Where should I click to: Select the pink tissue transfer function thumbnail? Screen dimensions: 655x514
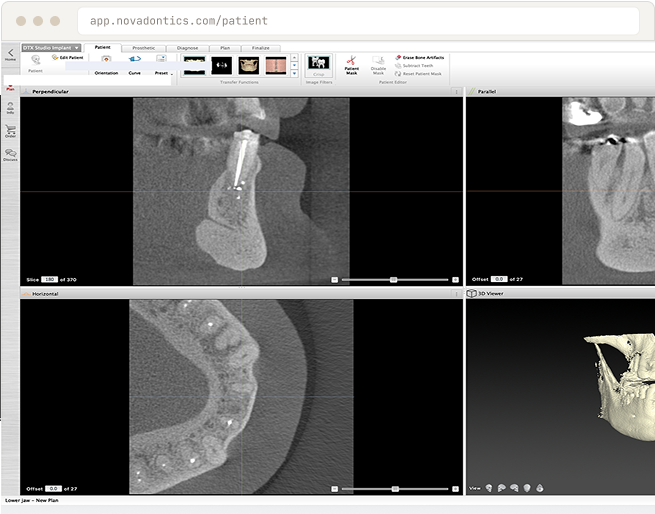point(276,66)
